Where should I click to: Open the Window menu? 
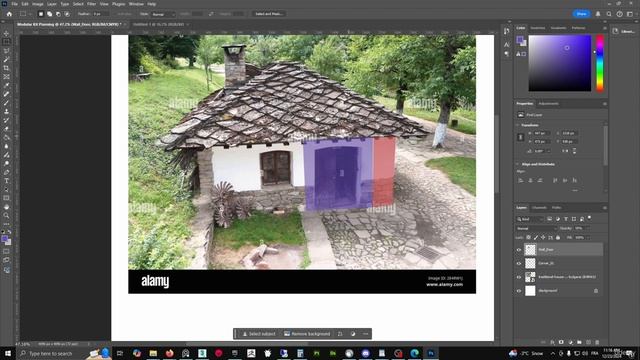[136, 4]
